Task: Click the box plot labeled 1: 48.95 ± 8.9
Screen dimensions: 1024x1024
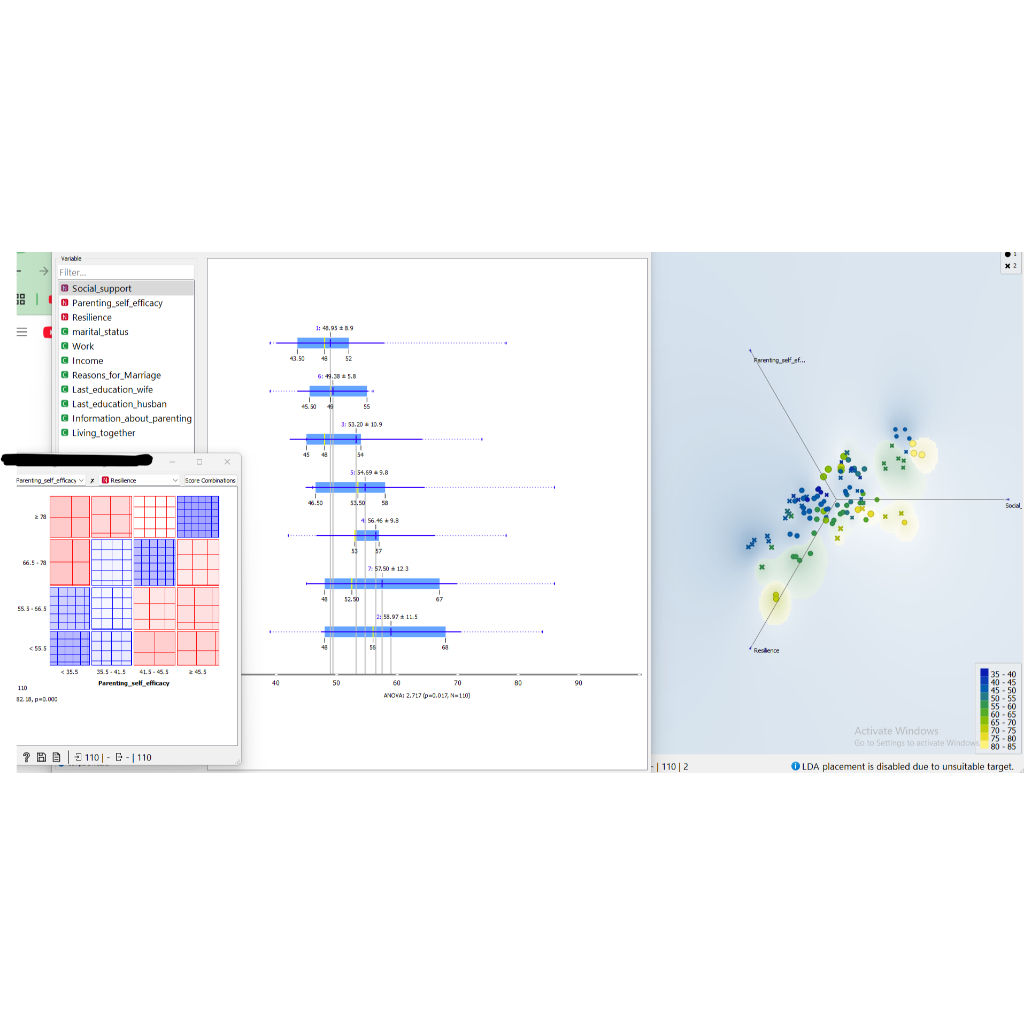Action: 323,343
